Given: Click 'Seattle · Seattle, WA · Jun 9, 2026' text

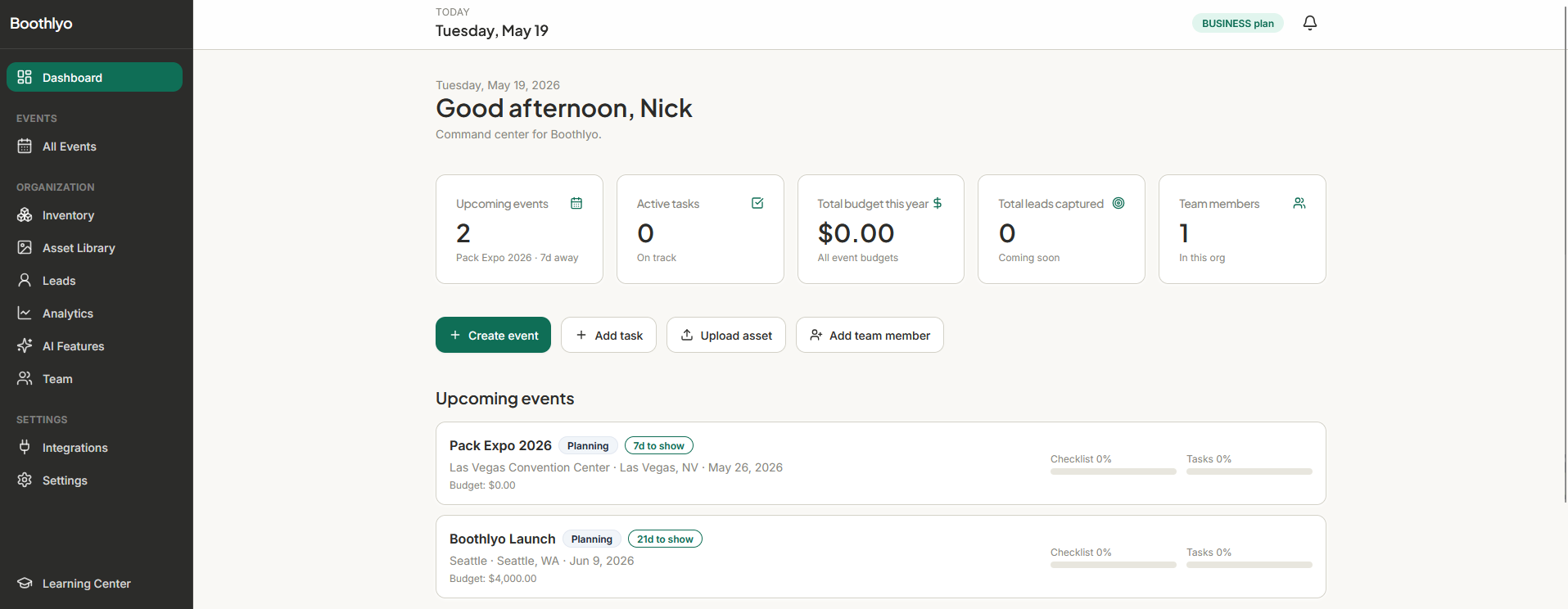Looking at the screenshot, I should (x=541, y=561).
